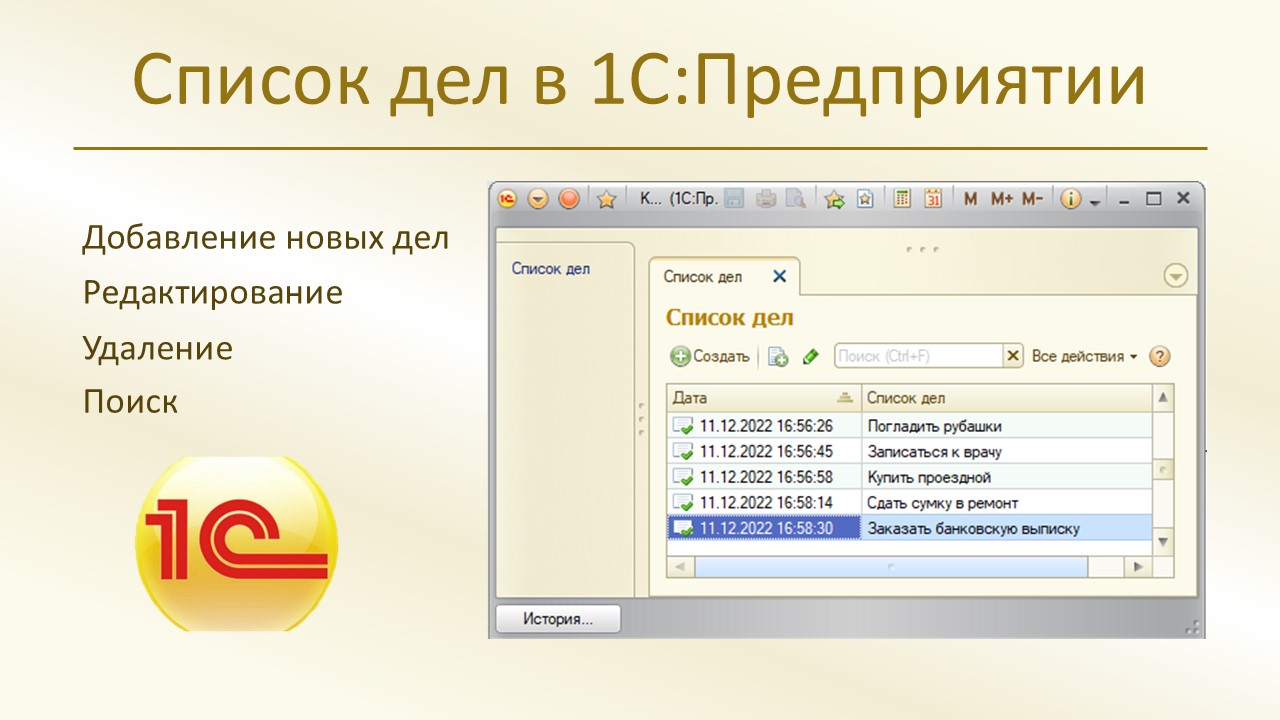This screenshot has width=1280, height=720.
Task: Select the Заказать банковскую выписку entry
Action: tap(973, 528)
